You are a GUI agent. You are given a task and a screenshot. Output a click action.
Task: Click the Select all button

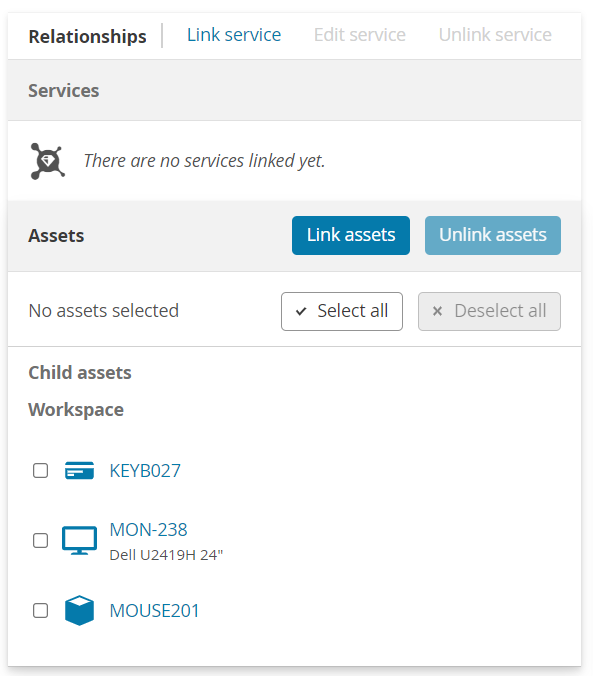pos(342,311)
